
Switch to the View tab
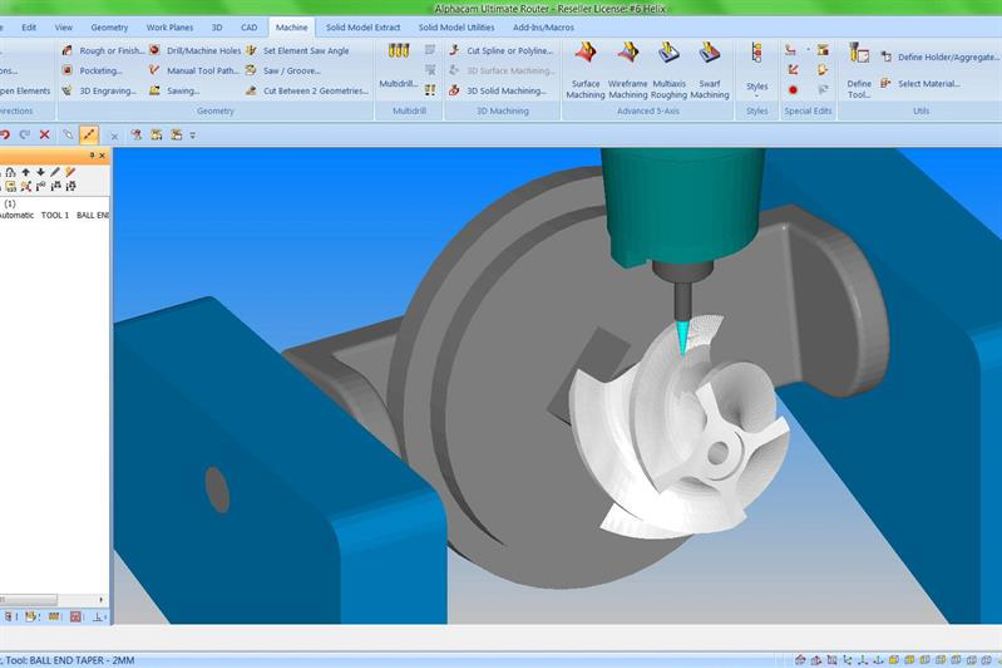(63, 27)
